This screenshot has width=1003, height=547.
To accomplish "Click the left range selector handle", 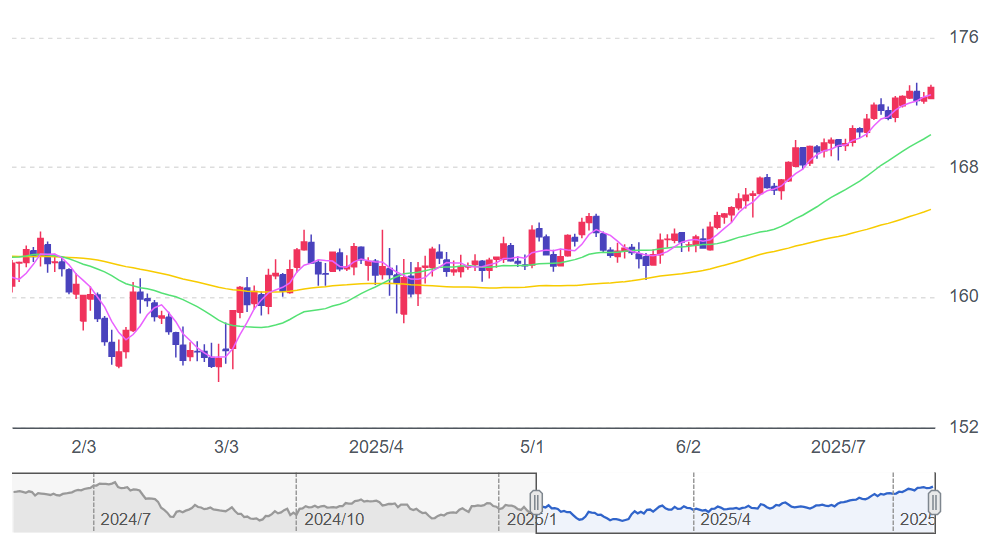I will [x=536, y=502].
